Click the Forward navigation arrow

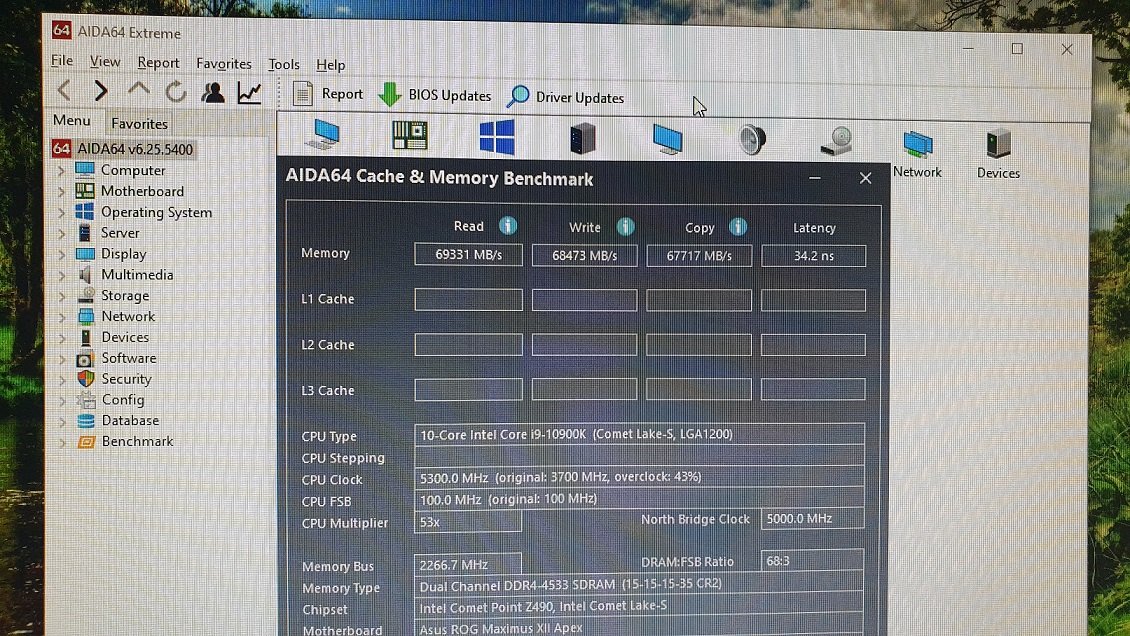click(x=101, y=91)
